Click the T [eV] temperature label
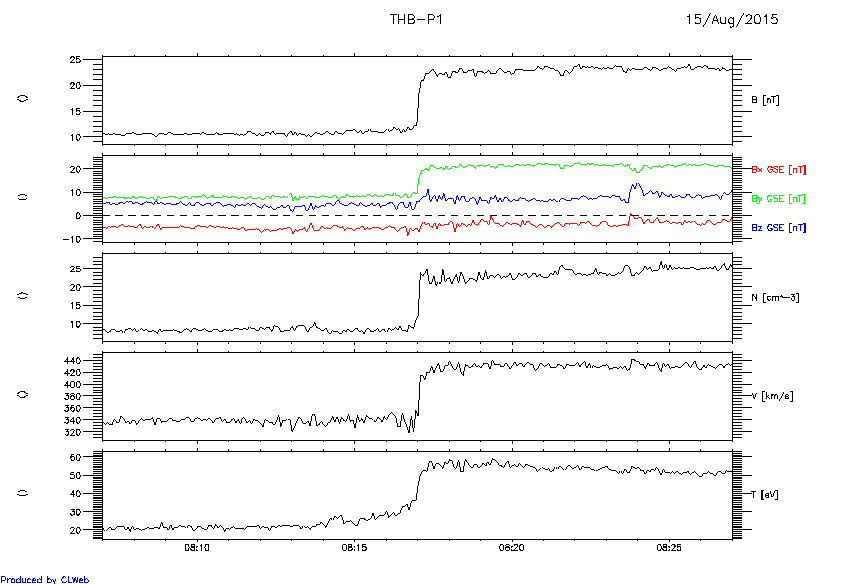This screenshot has width=864, height=584. point(765,495)
